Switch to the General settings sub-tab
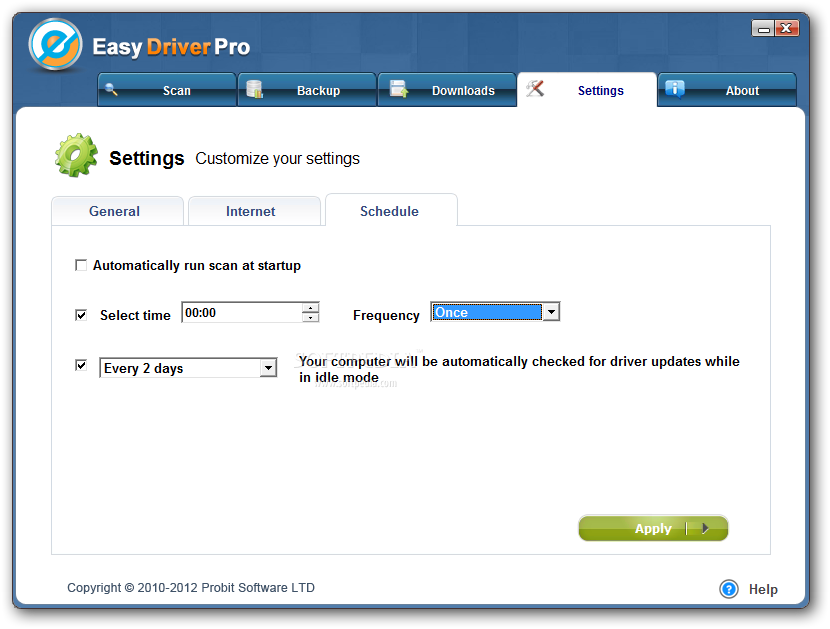Screen dimensions: 830x629 coord(118,211)
